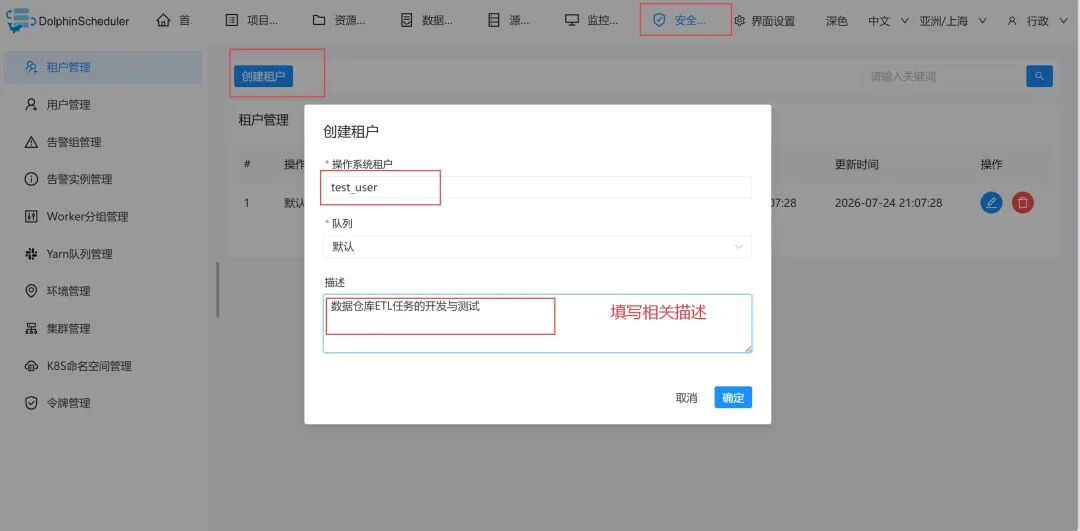Click the DolphinScheduler logo icon
This screenshot has height=531, width=1080.
(x=18, y=20)
